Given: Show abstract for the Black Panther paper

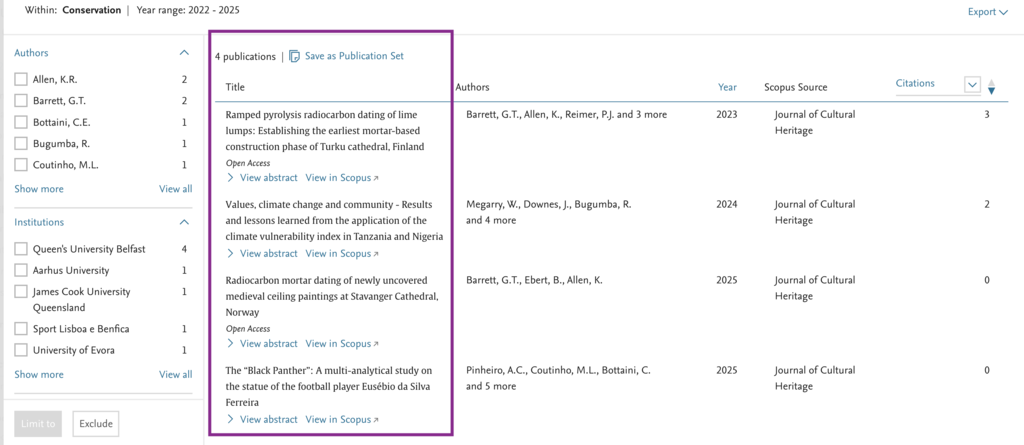Looking at the screenshot, I should coord(262,420).
